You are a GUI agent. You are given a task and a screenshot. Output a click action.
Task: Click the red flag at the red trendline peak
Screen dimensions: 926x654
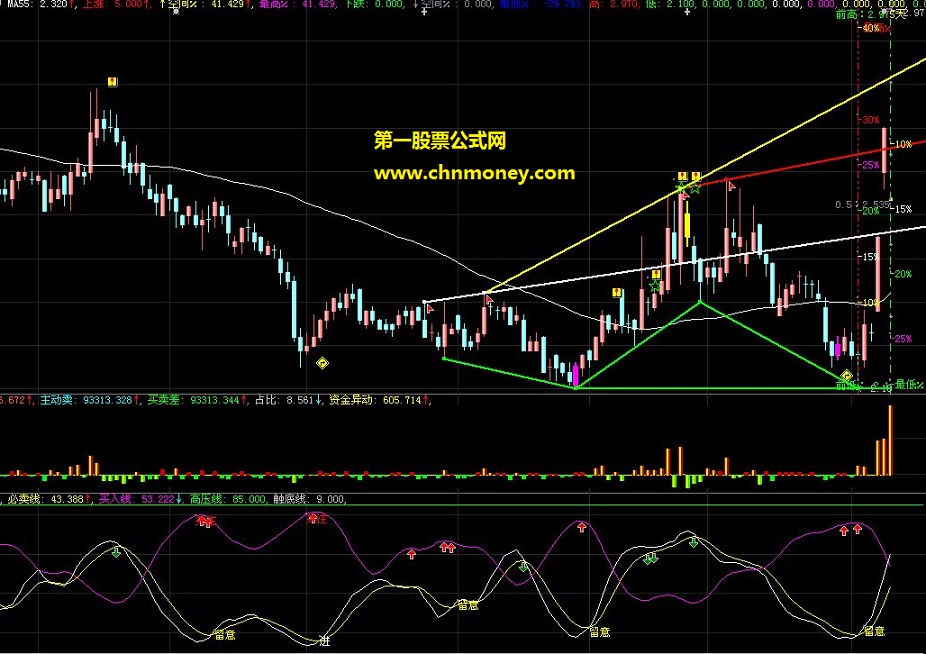tap(732, 186)
